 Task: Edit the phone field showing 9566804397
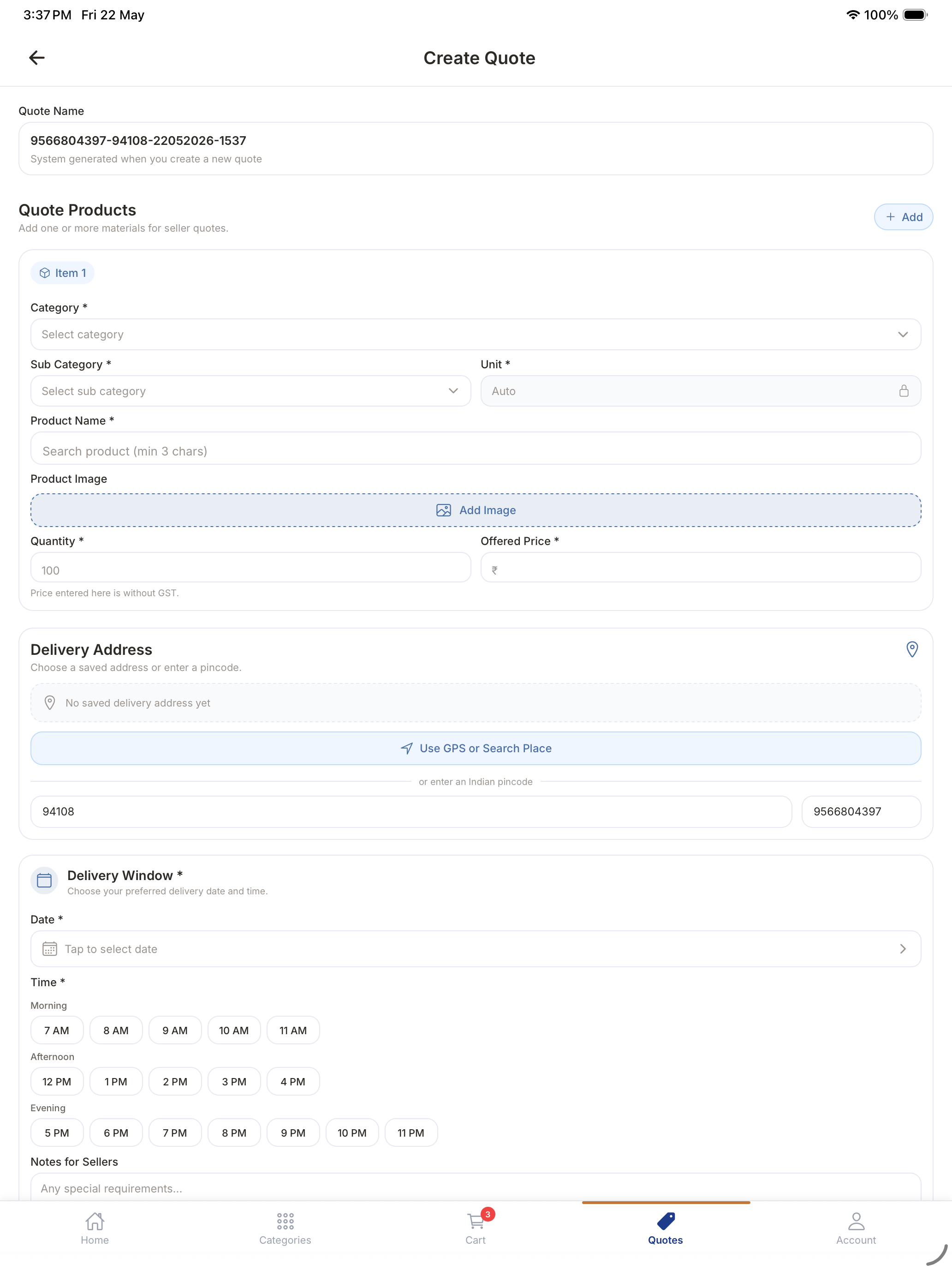click(861, 812)
